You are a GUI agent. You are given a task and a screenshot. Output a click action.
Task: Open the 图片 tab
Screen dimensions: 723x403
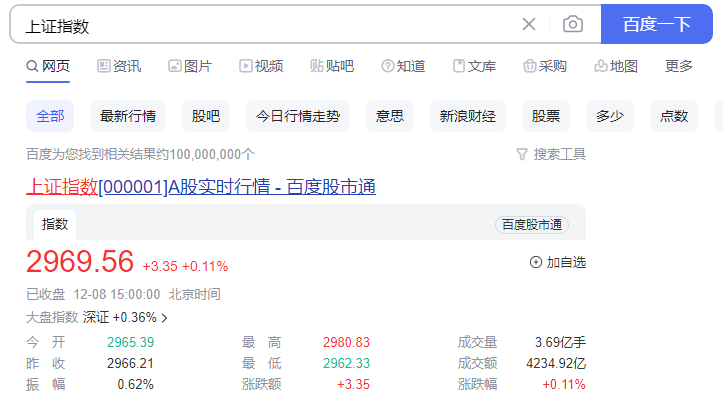190,66
